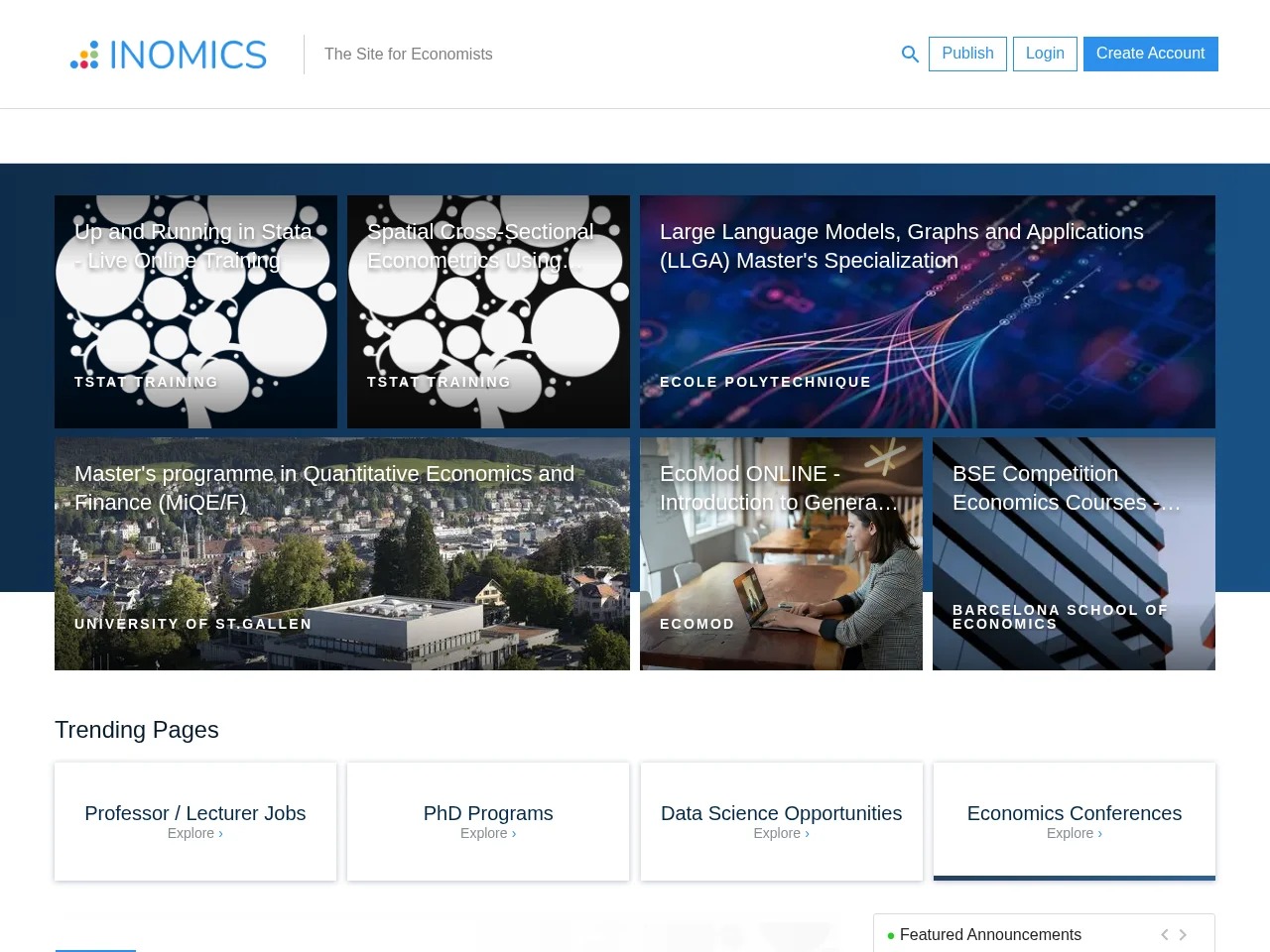Click the BARCELONA SCHOOL OF ECONOMICS label
Screen dimensions: 1270x952
pos(1061,617)
